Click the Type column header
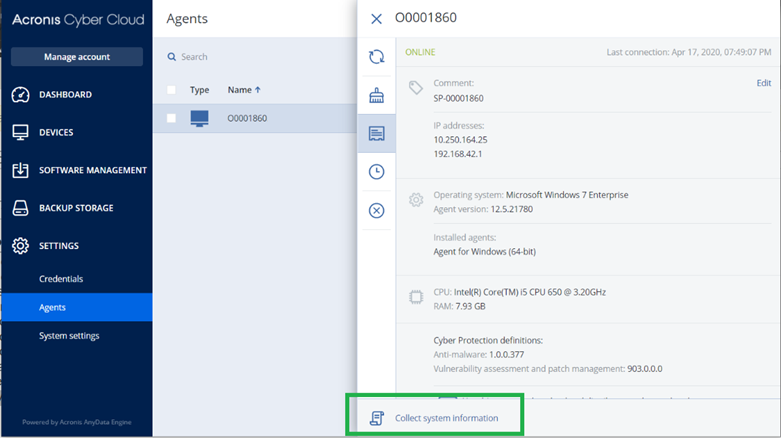 tap(199, 90)
